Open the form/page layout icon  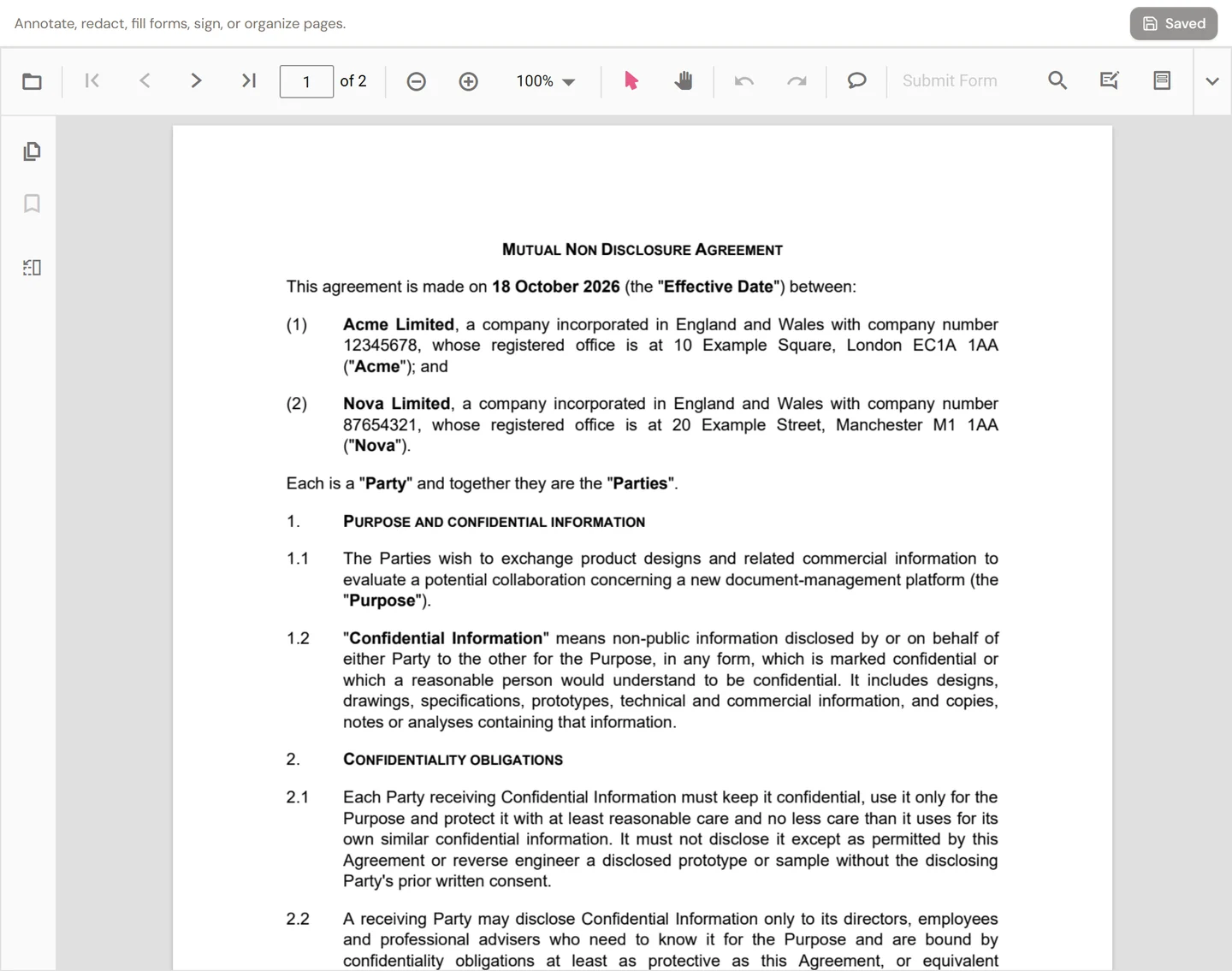(1162, 80)
